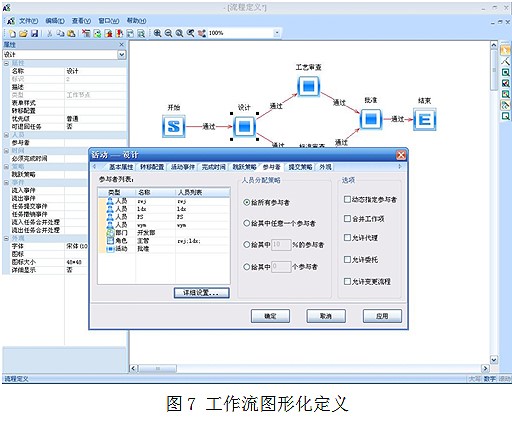This screenshot has width=512, height=421.
Task: Select the start node S icon
Action: coord(174,126)
